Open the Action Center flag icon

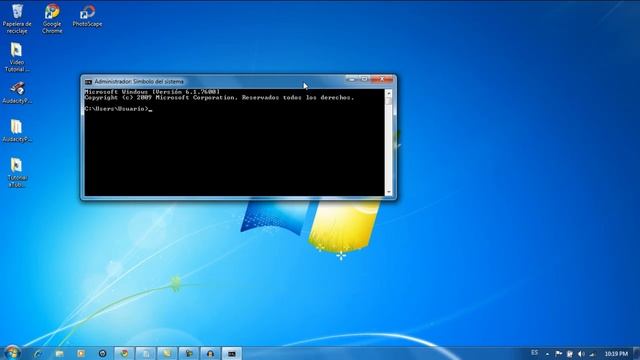click(x=558, y=354)
